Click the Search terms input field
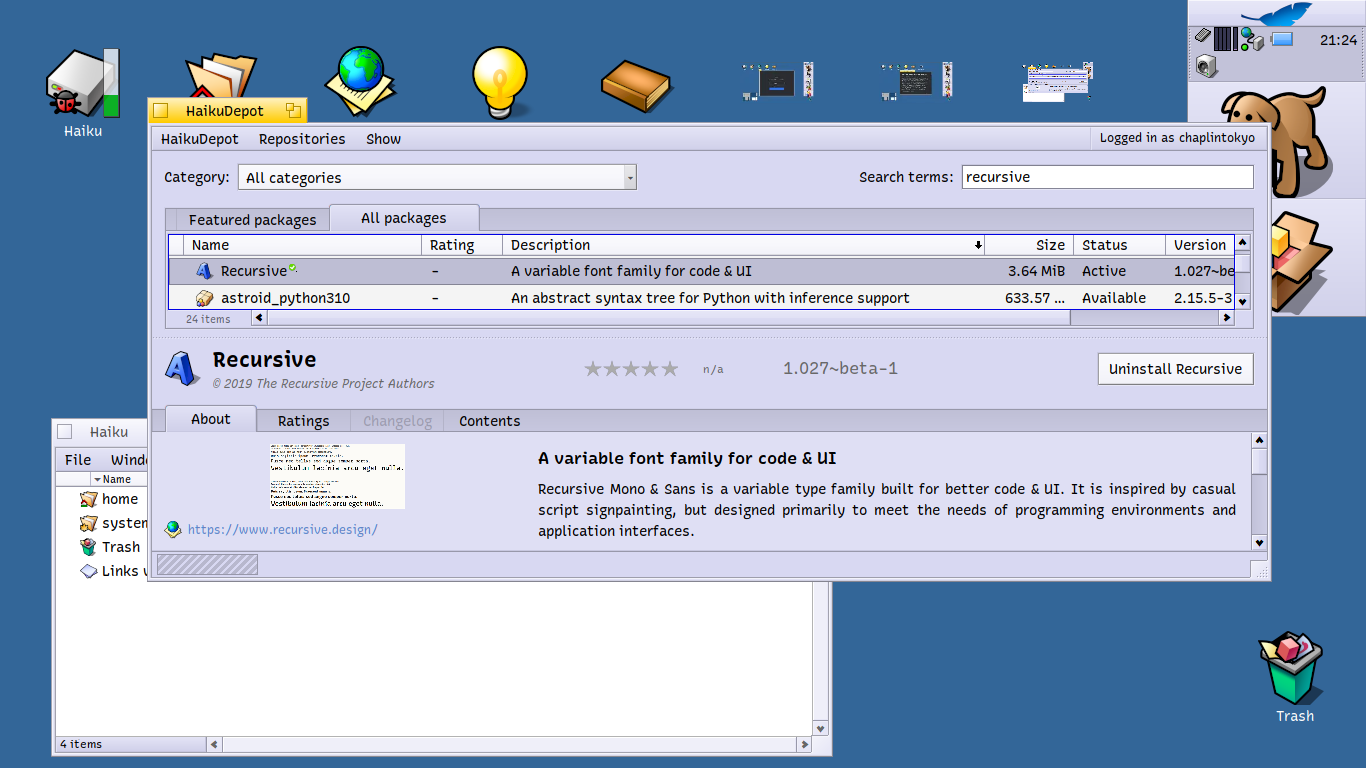The height and width of the screenshot is (768, 1366). coord(1107,177)
